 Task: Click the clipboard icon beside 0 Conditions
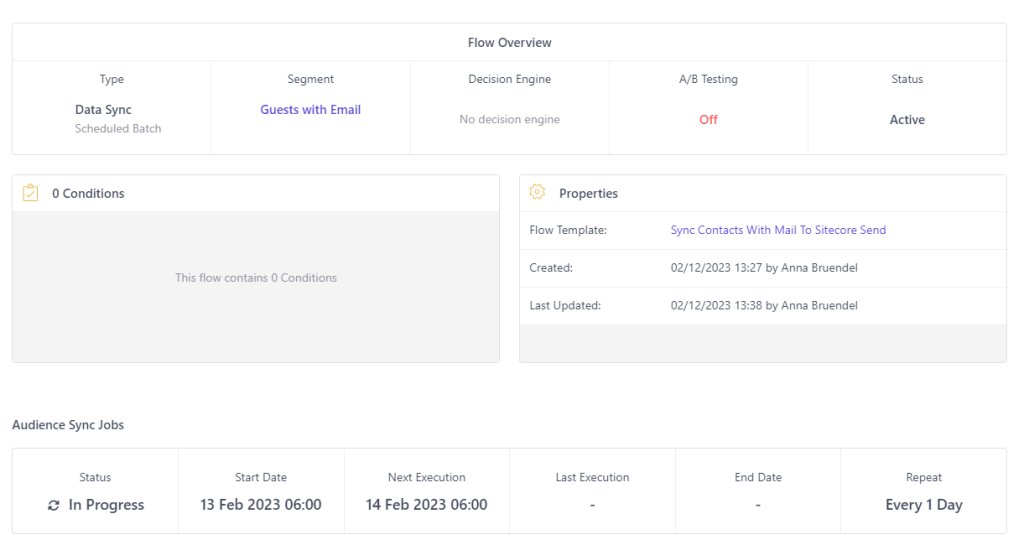coord(30,193)
